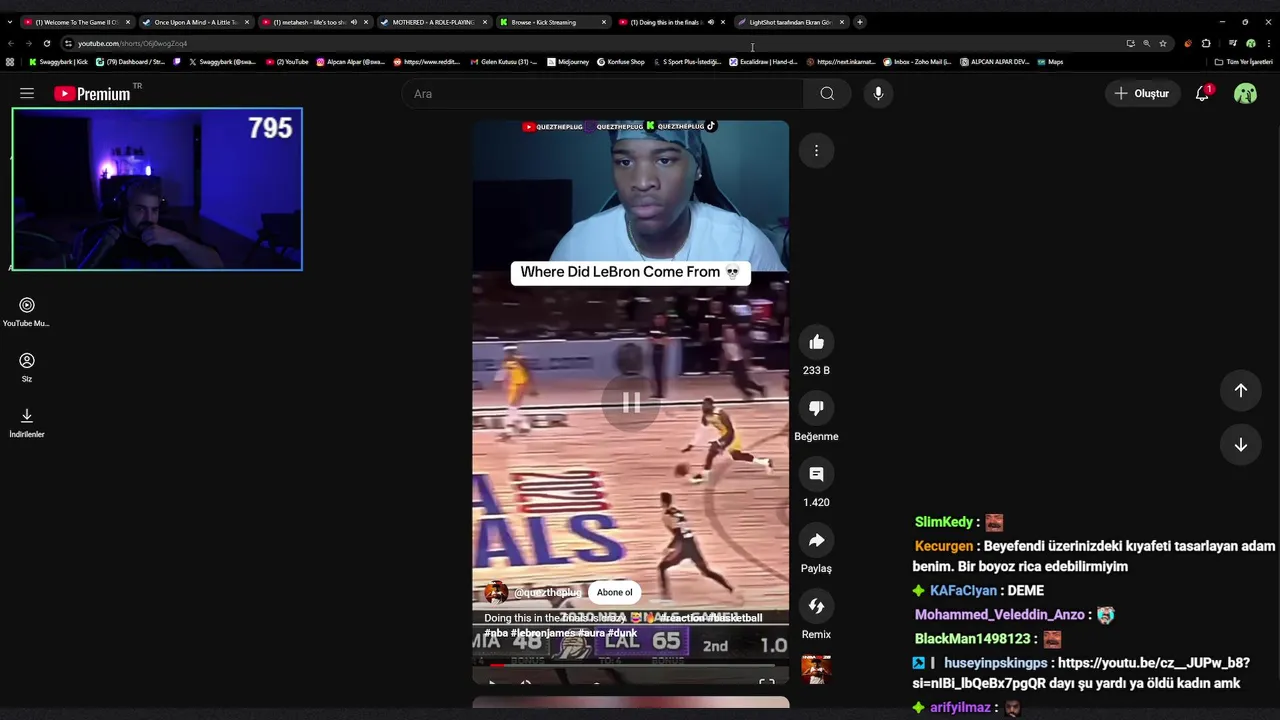Share the Short using Paylaş
This screenshot has height=720, width=1280.
(x=816, y=540)
